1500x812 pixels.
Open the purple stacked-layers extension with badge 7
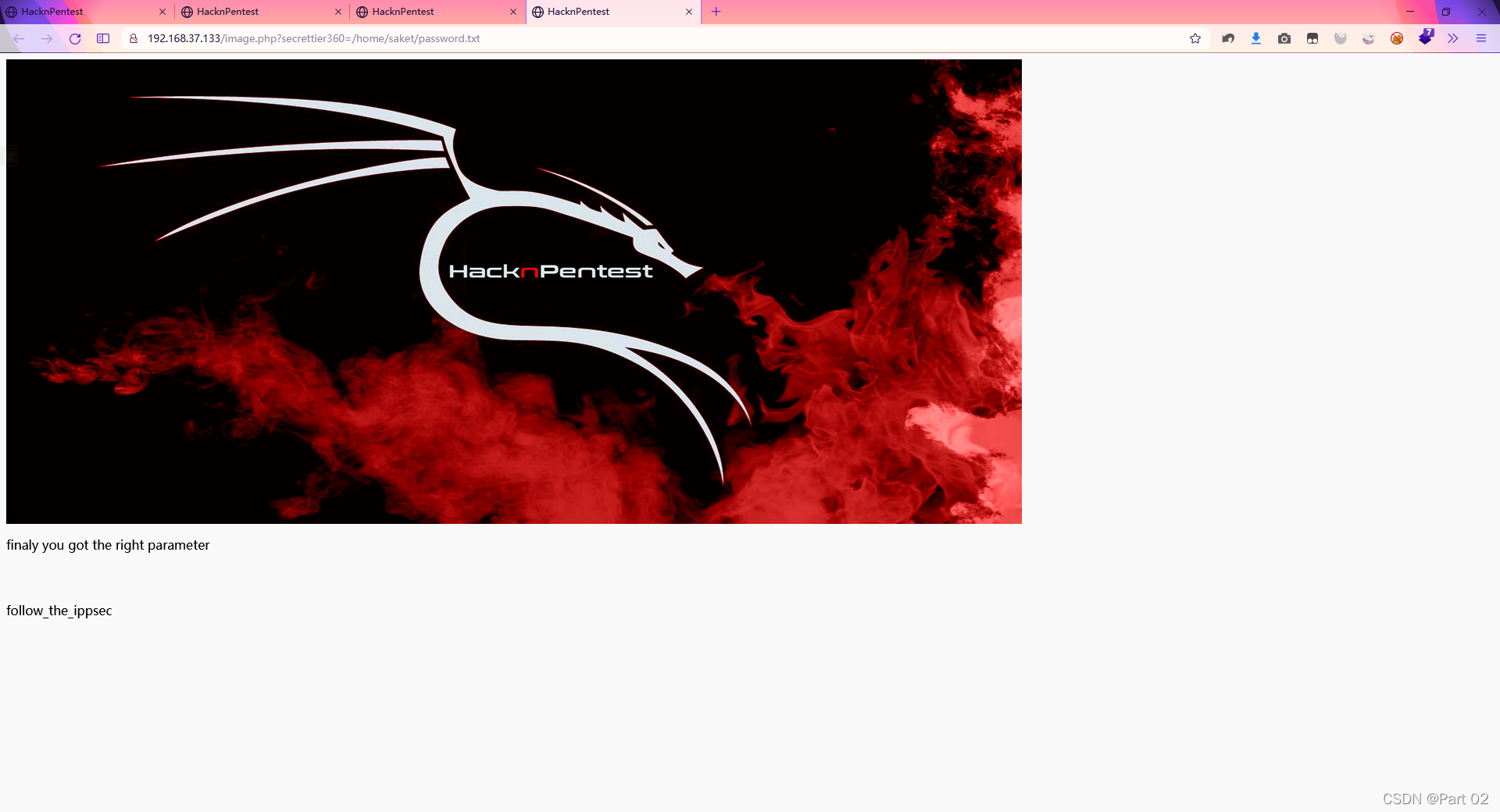coord(1426,37)
